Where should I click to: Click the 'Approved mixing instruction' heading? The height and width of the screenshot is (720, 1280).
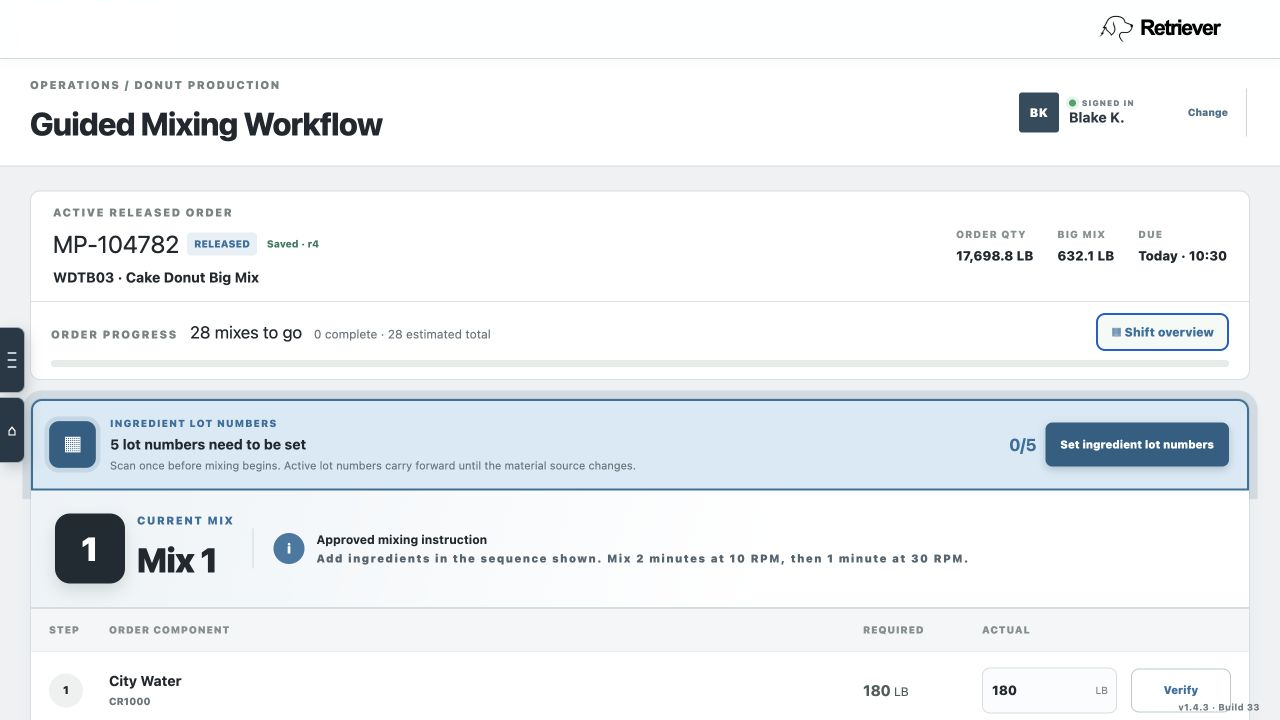pos(402,540)
